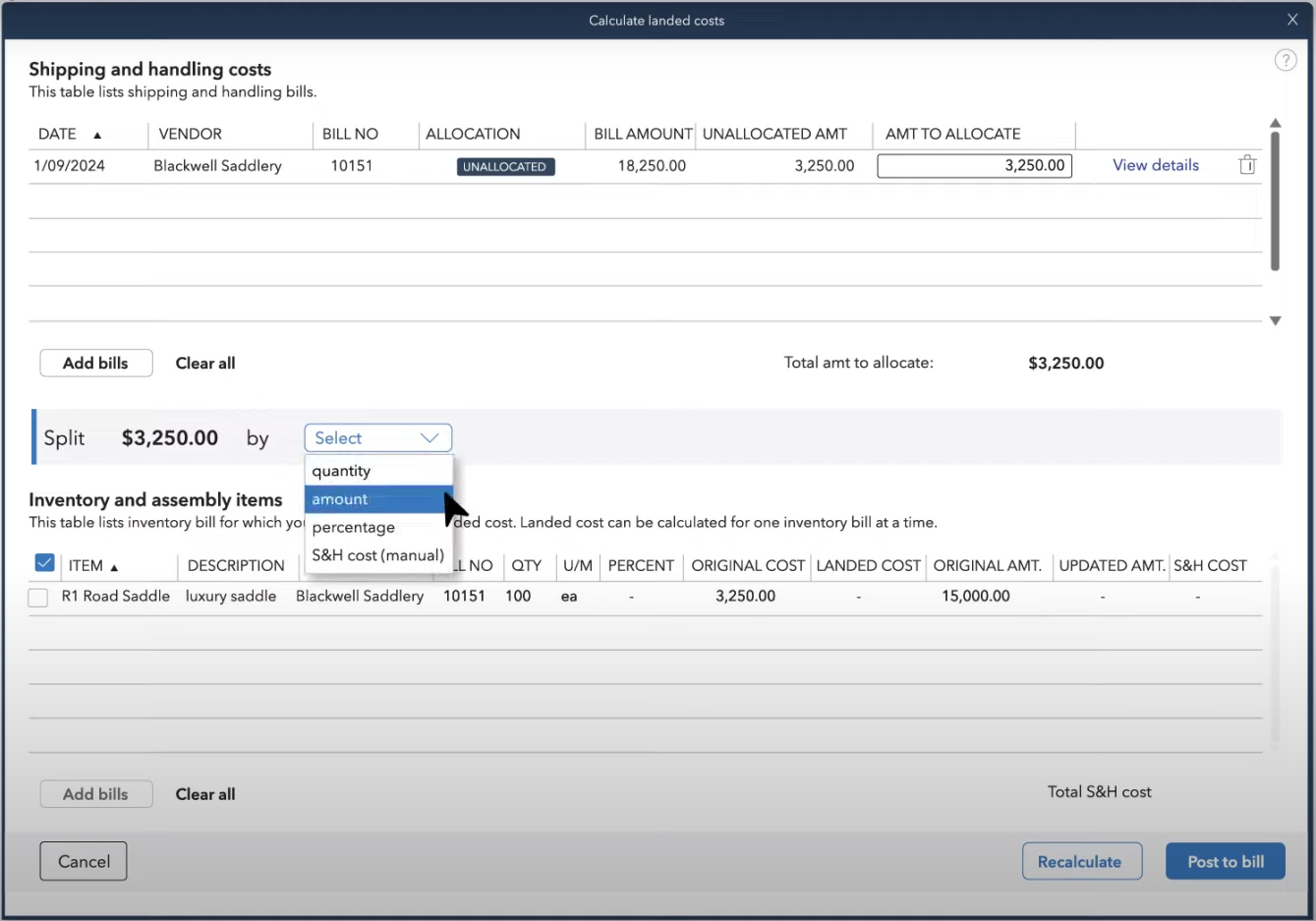Image resolution: width=1316 pixels, height=921 pixels.
Task: Add bills to the shipping costs table
Action: pos(95,363)
